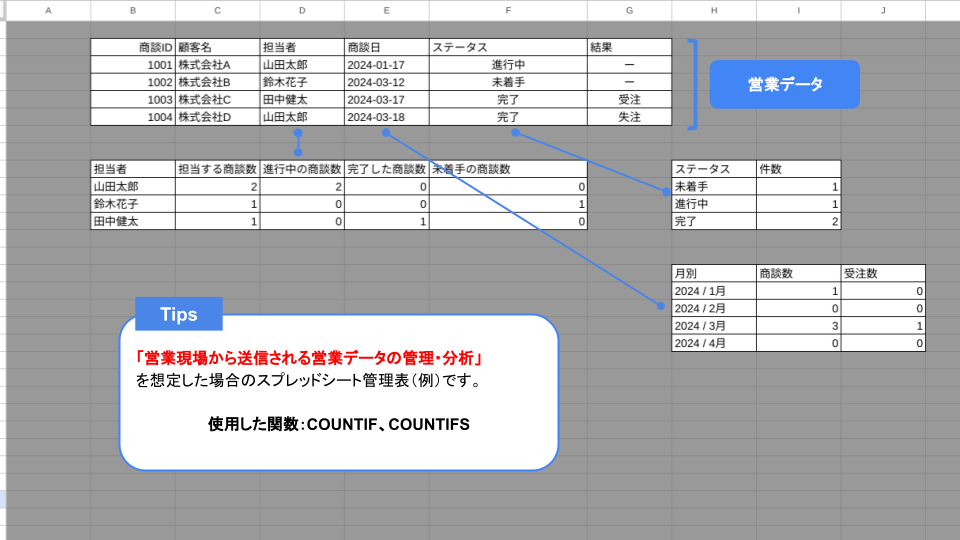Click the 顧客名 header cell
The width and height of the screenshot is (960, 540).
coord(217,47)
